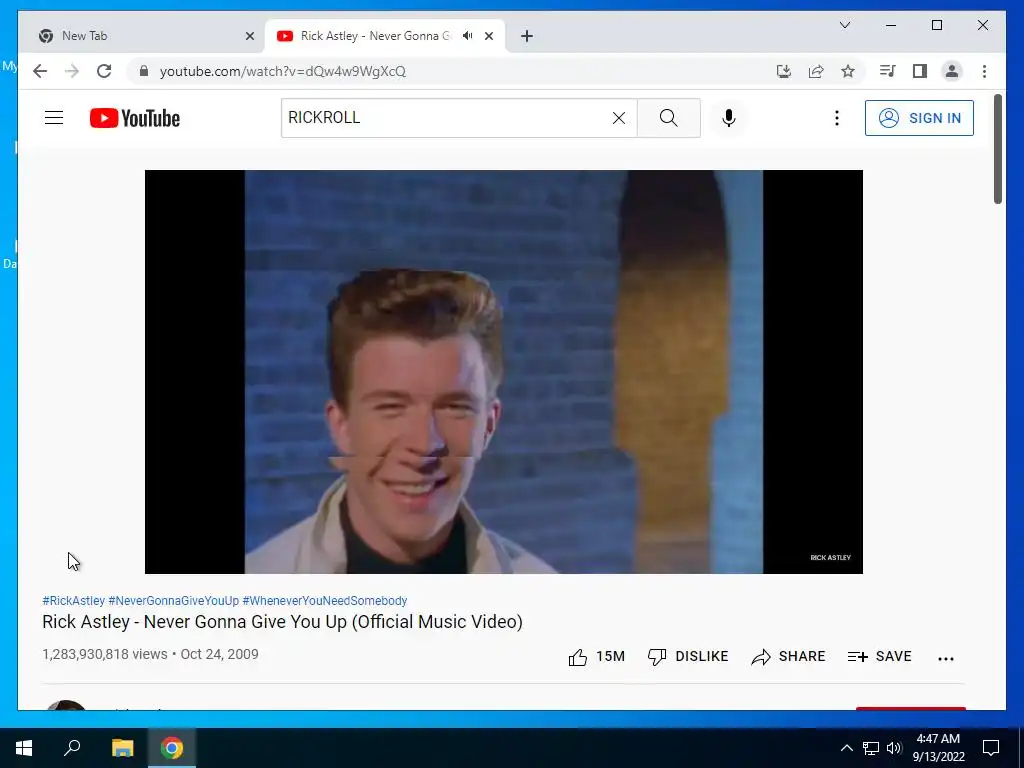Open File Explorer from the taskbar
The height and width of the screenshot is (768, 1024).
pyautogui.click(x=122, y=748)
